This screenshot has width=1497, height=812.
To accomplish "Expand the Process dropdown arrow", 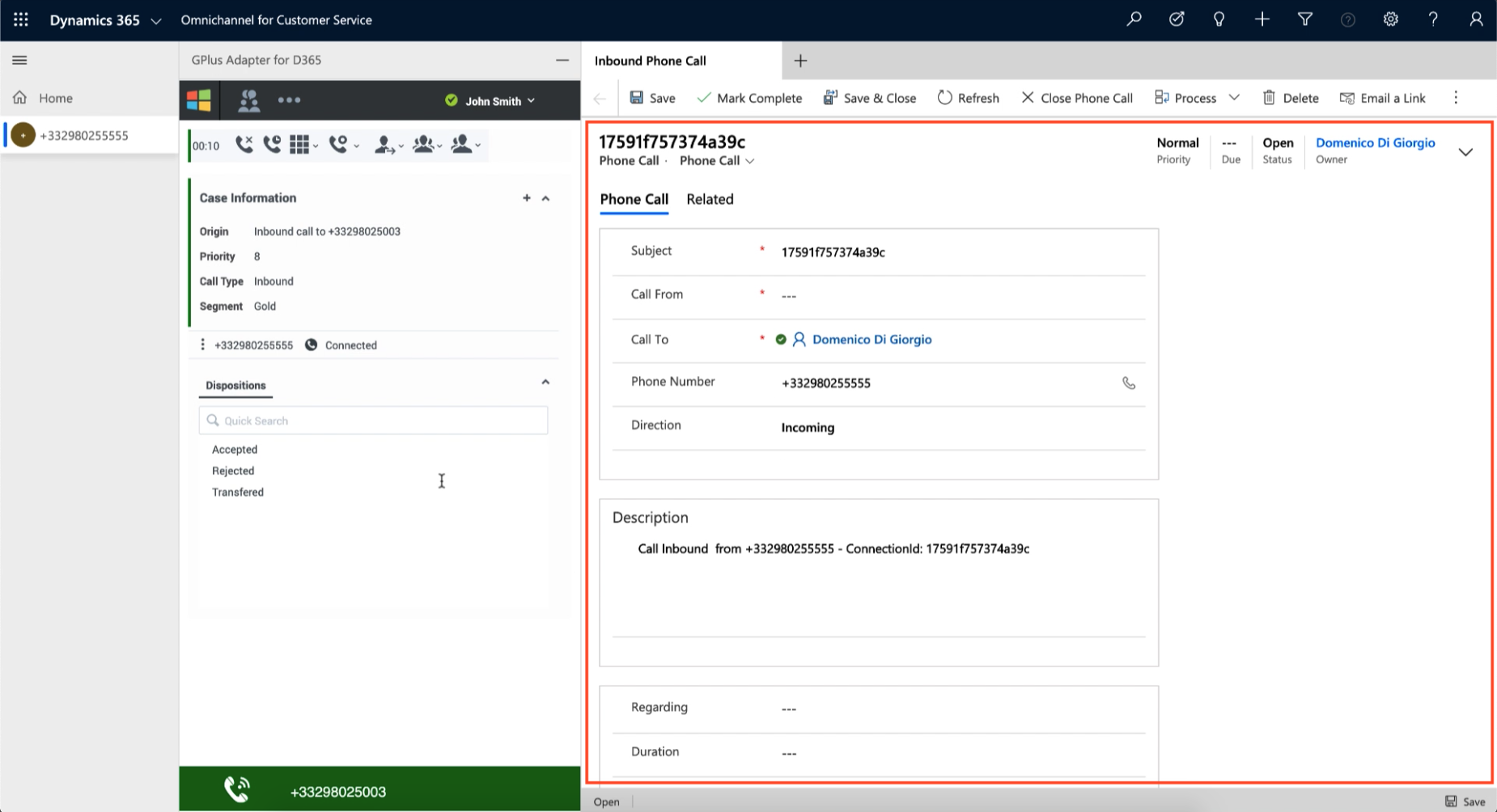I will [x=1234, y=98].
